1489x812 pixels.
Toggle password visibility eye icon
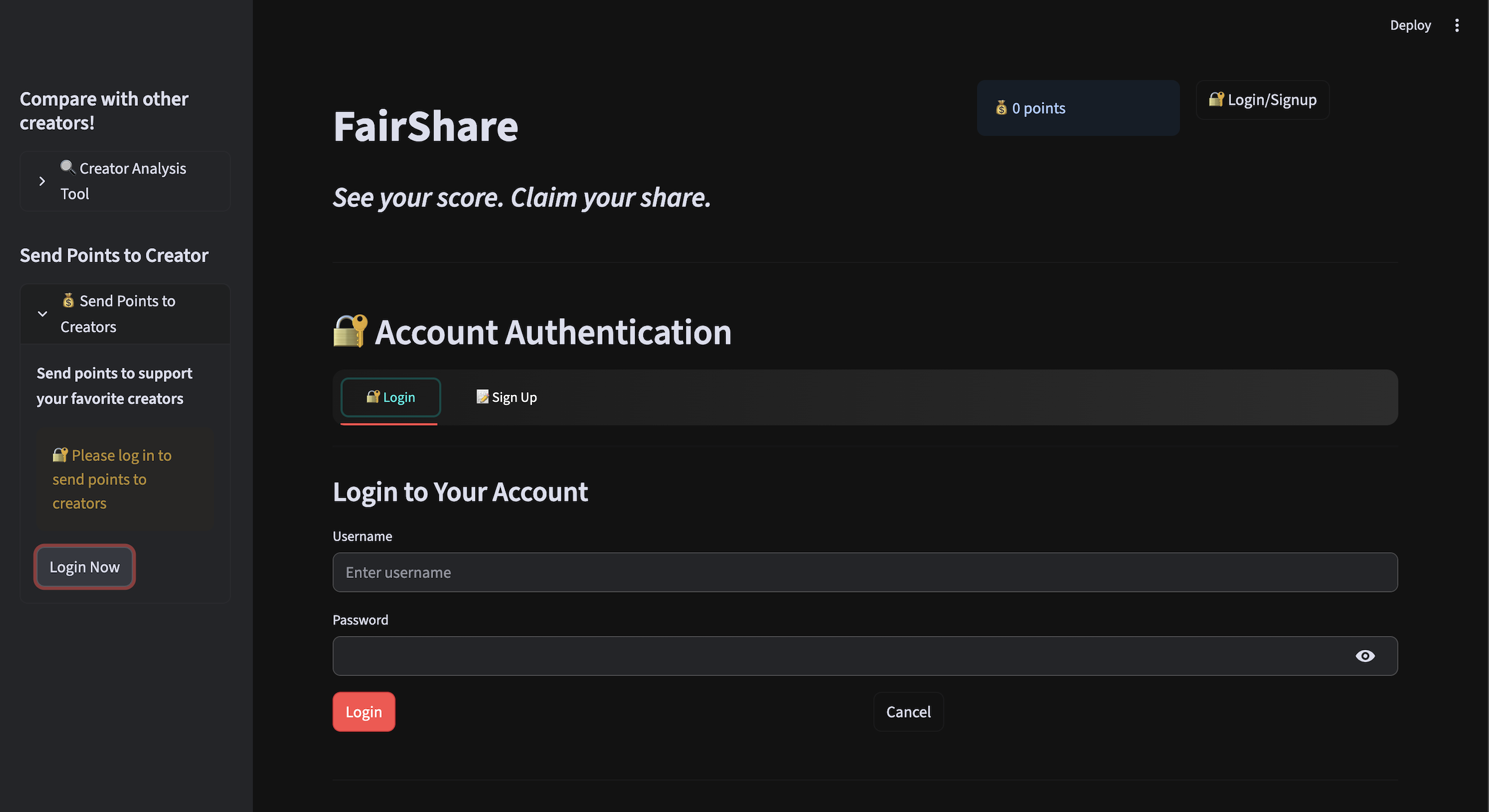1365,656
